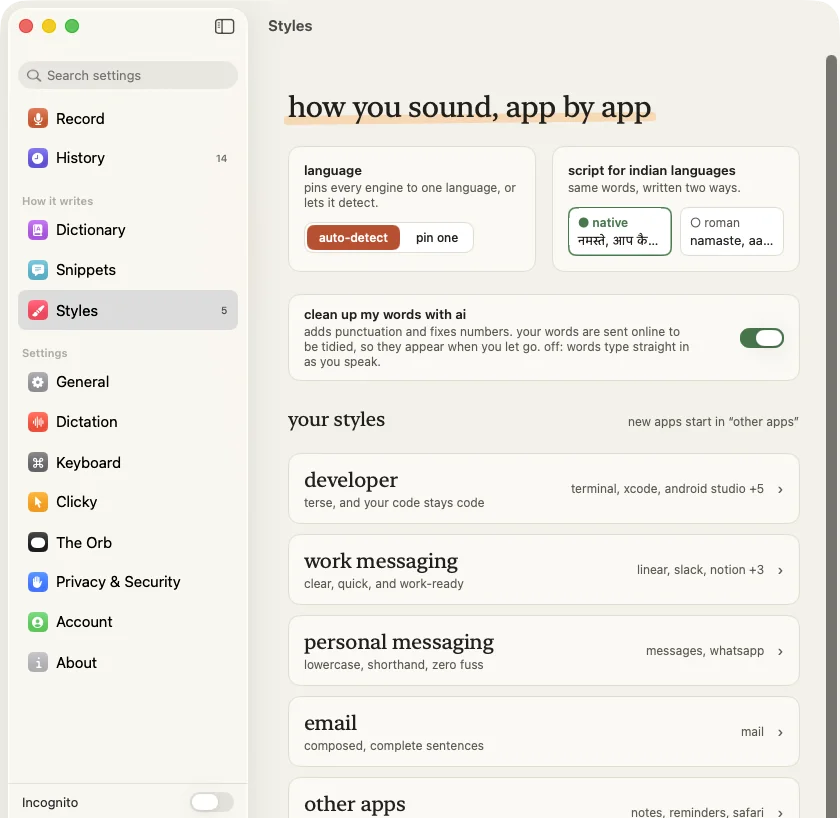Click 'terse, and your code stays code'
Image resolution: width=840 pixels, height=818 pixels.
394,503
